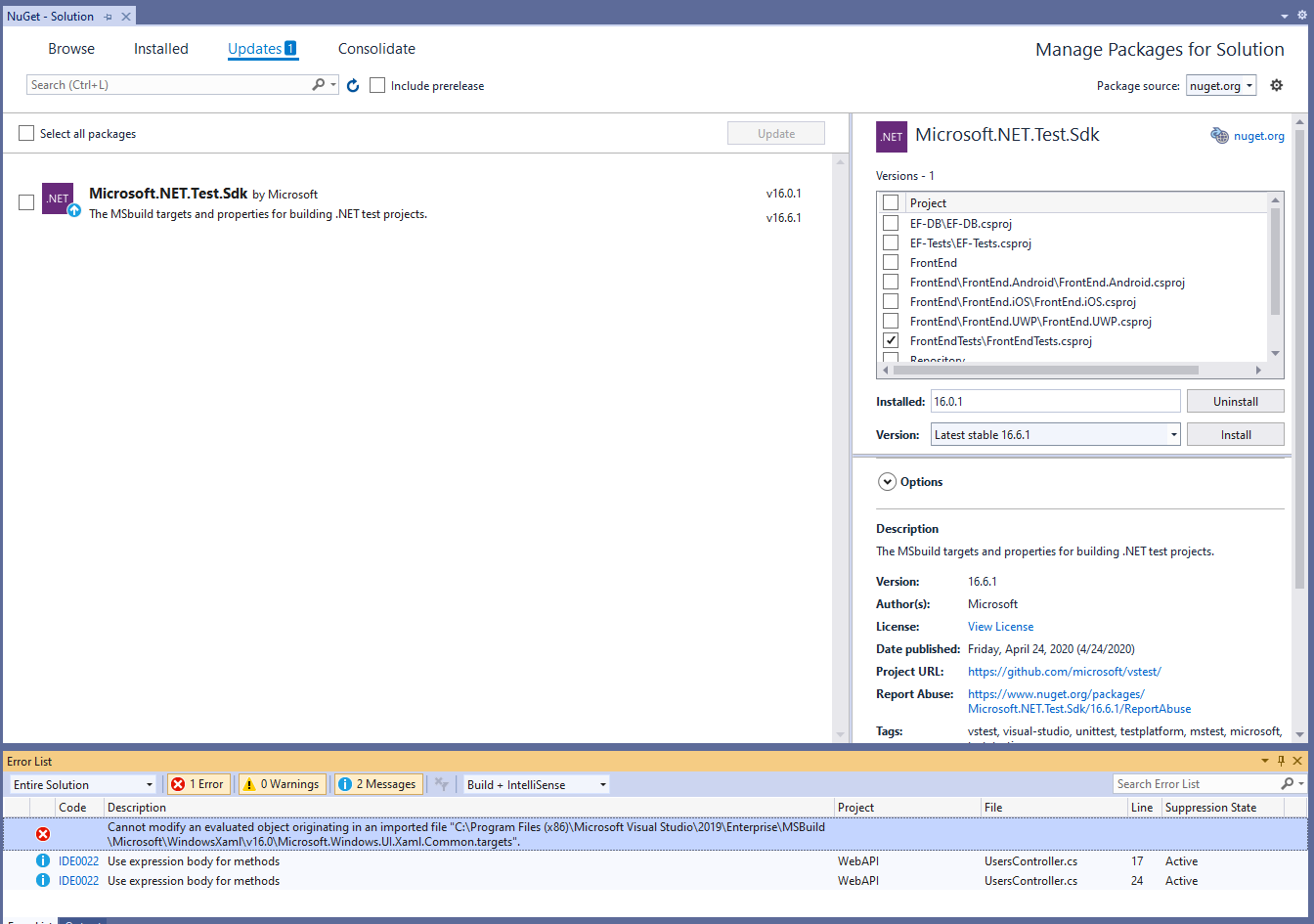Click the info icon for UsersController.cs line 17

43,861
